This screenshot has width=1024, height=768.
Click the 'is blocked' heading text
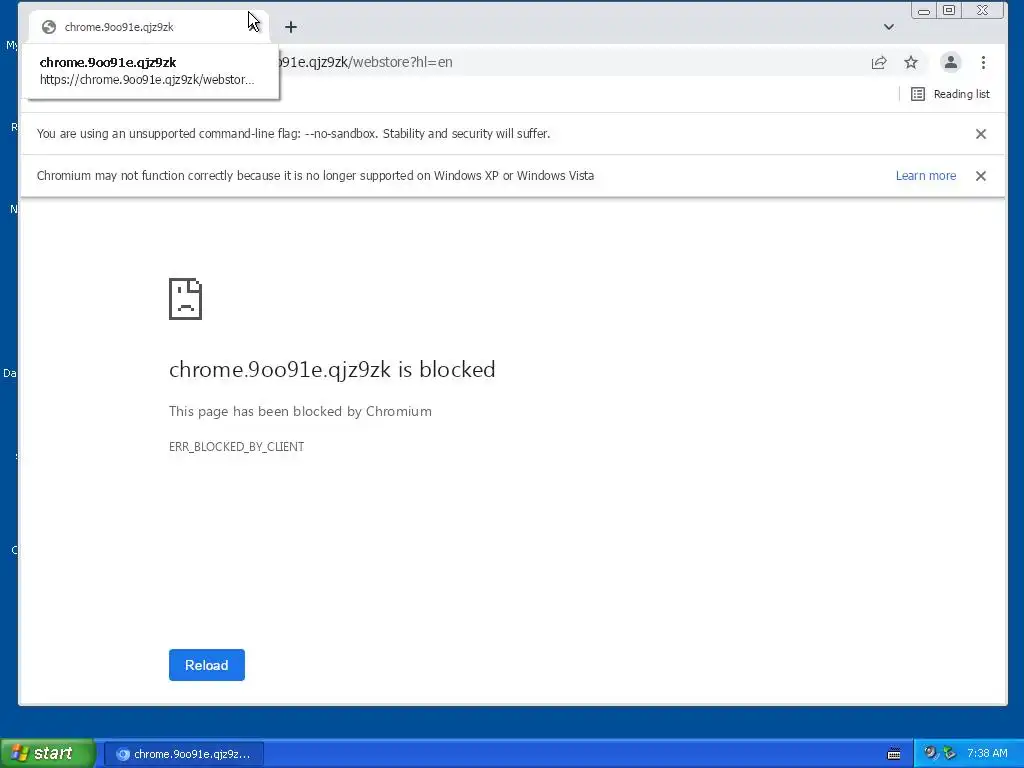click(332, 370)
